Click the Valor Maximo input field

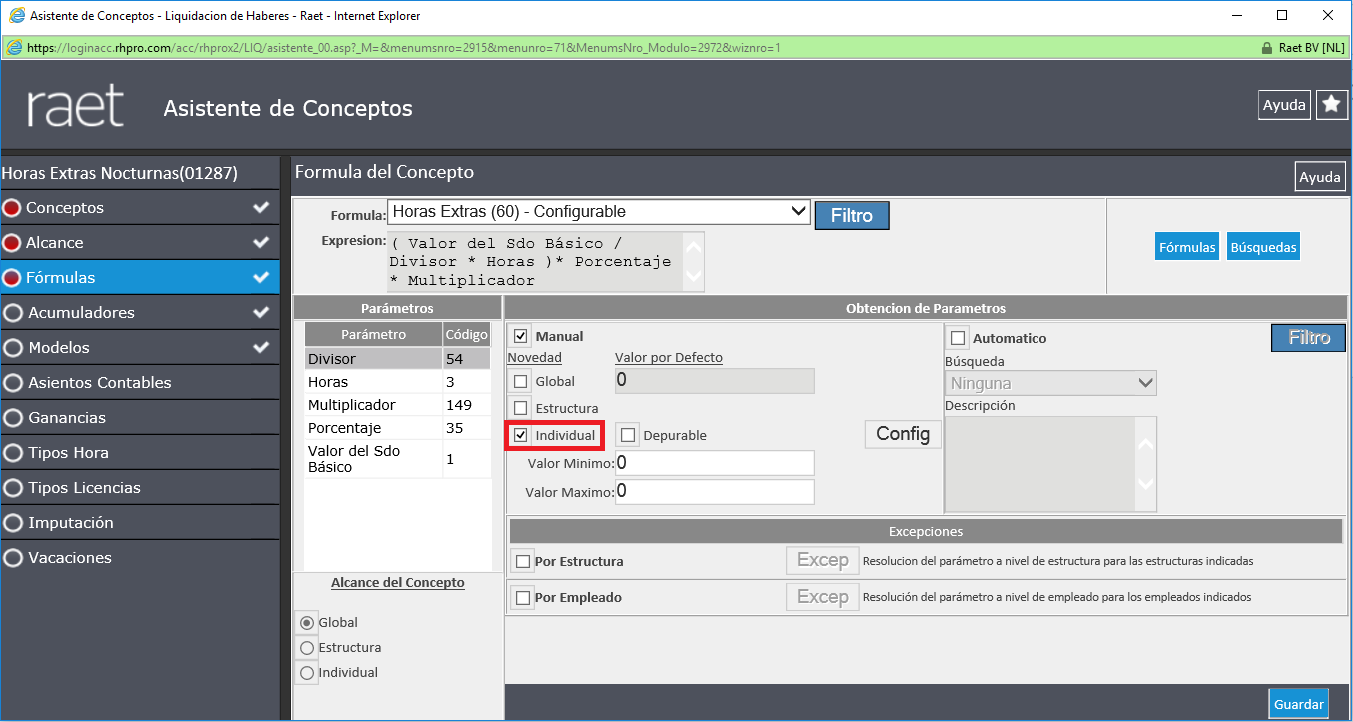click(x=714, y=491)
